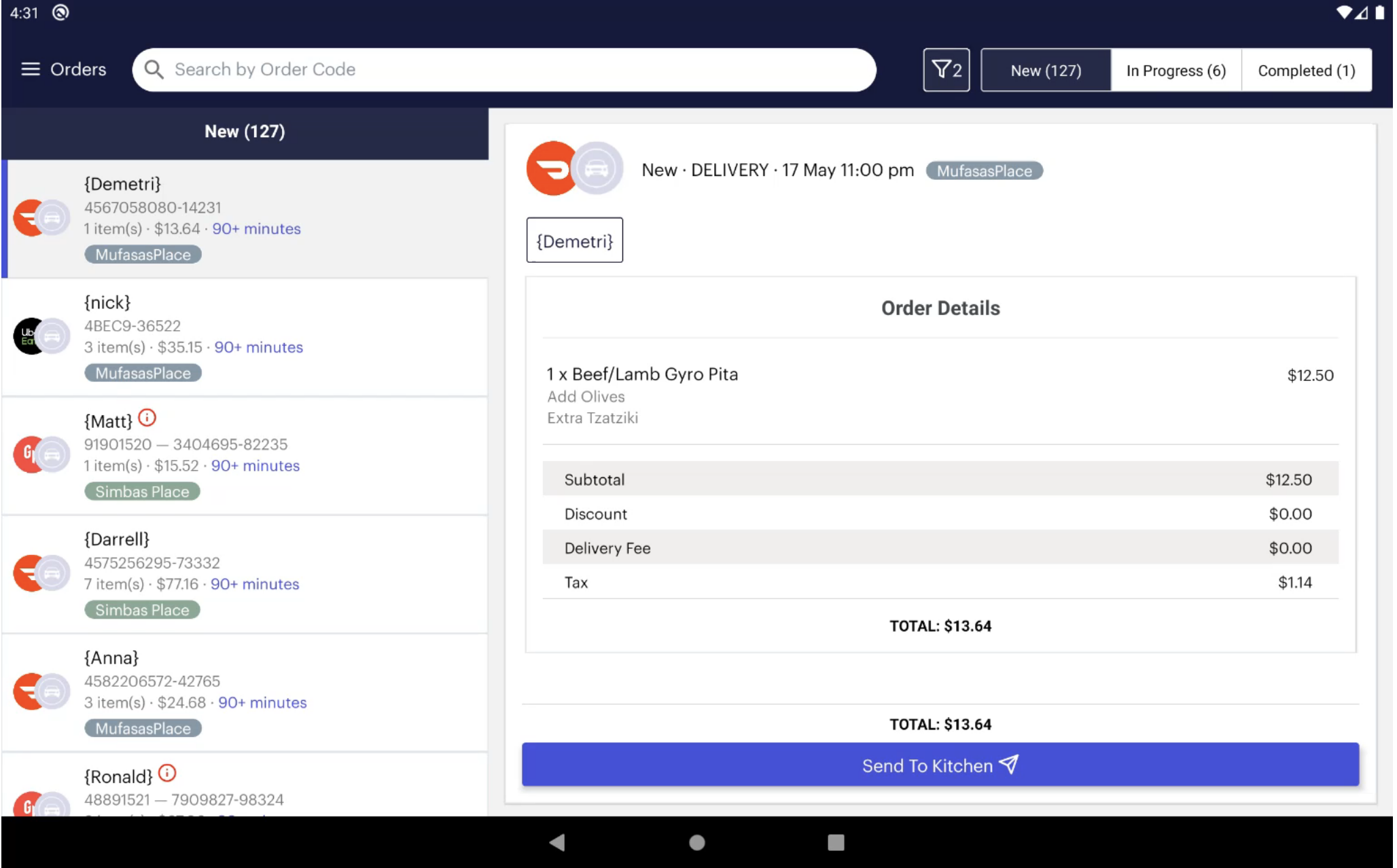This screenshot has width=1397, height=868.
Task: Select the Grubhub icon on Matt's order
Action: coord(29,454)
